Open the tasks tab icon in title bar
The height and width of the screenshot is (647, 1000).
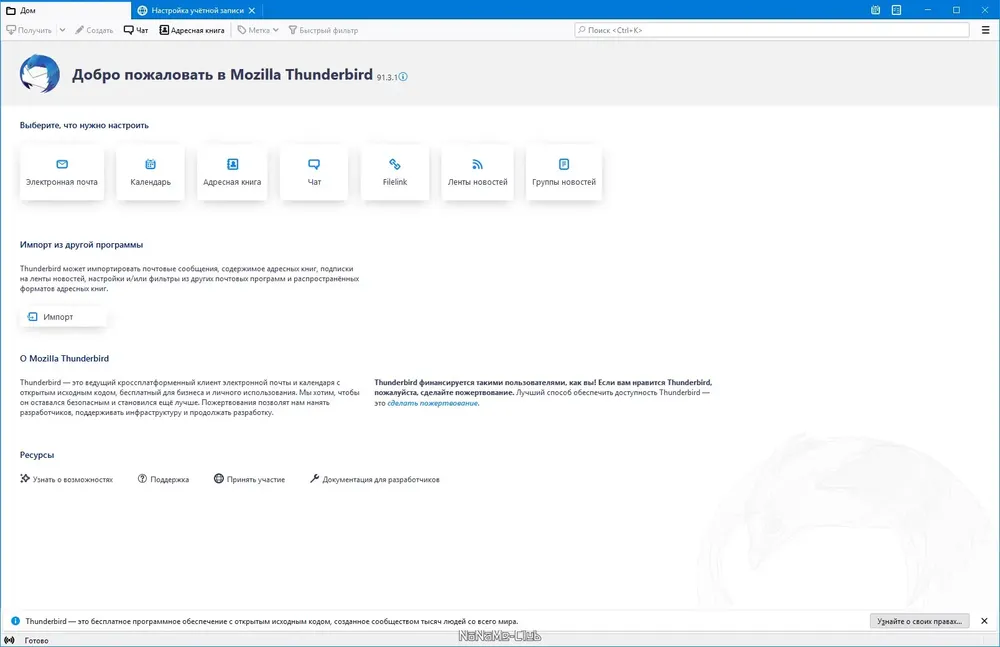[x=896, y=10]
